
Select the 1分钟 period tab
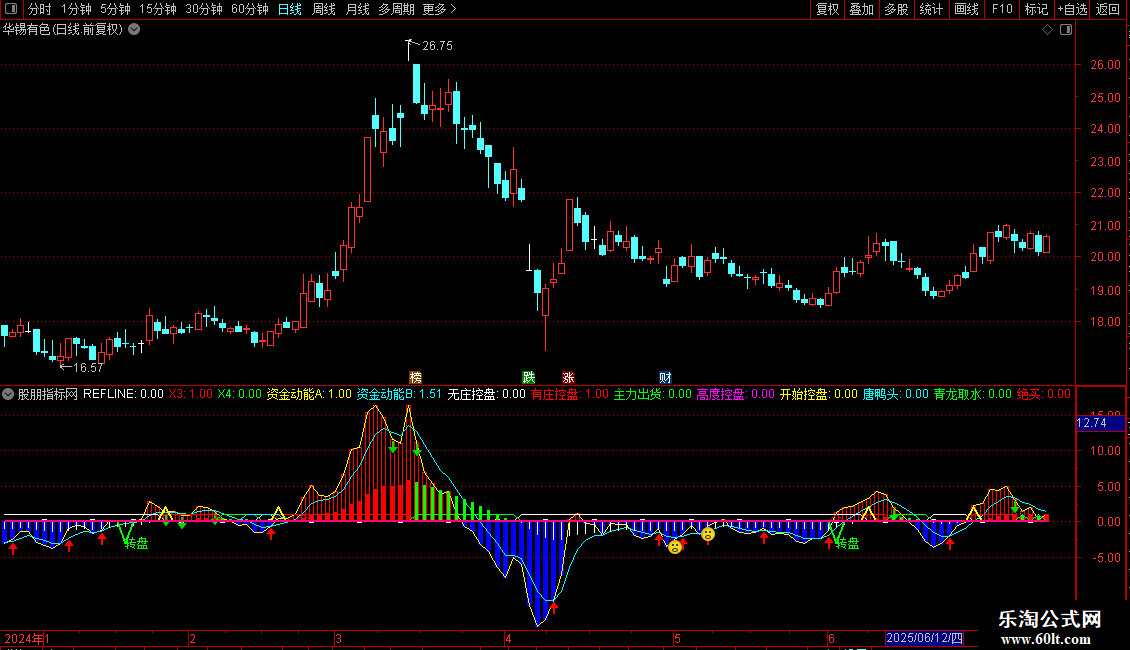pyautogui.click(x=76, y=9)
